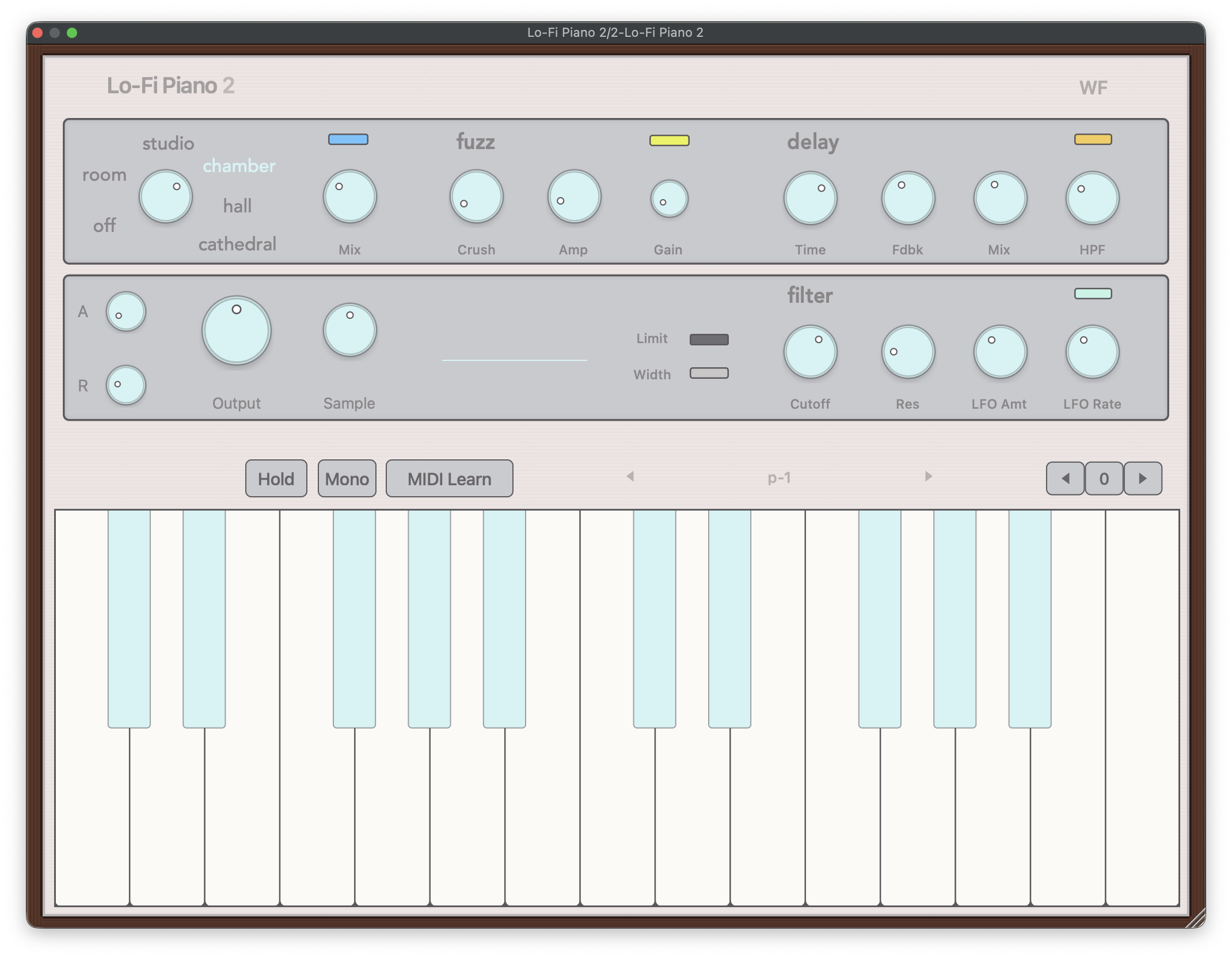The image size is (1232, 959).
Task: Click the release R knob
Action: pos(126,385)
